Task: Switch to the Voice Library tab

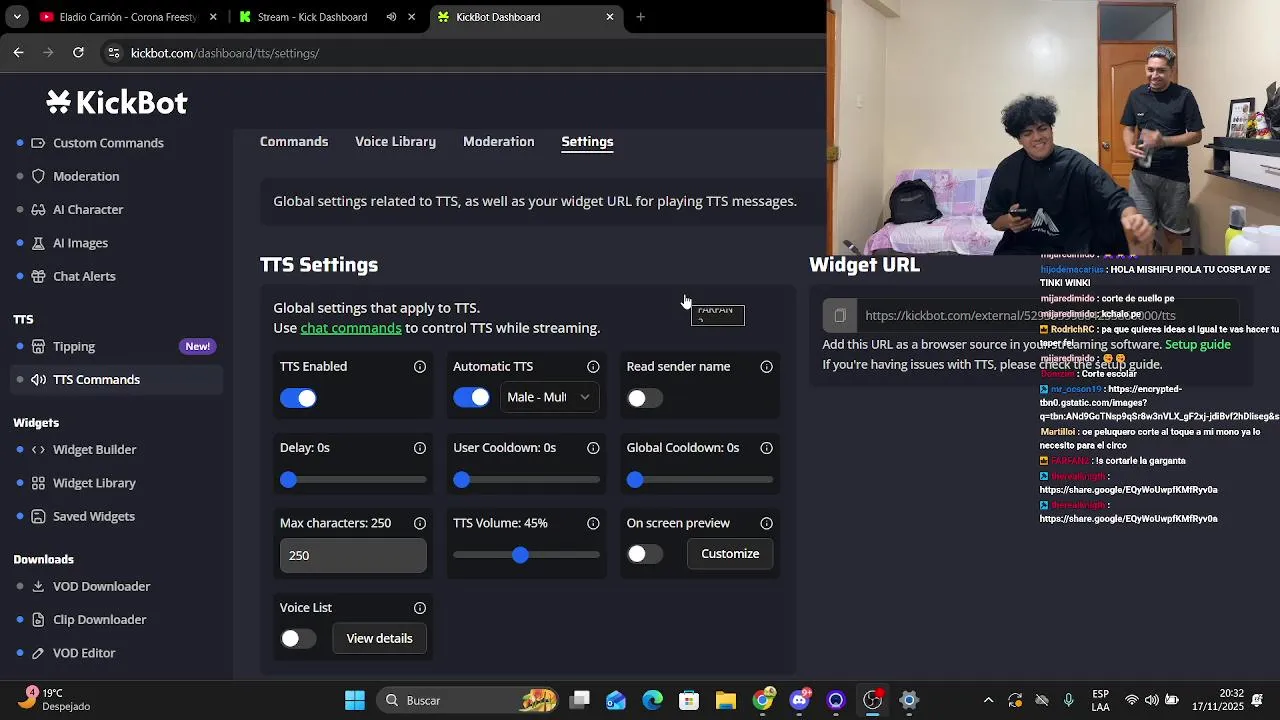Action: click(395, 142)
